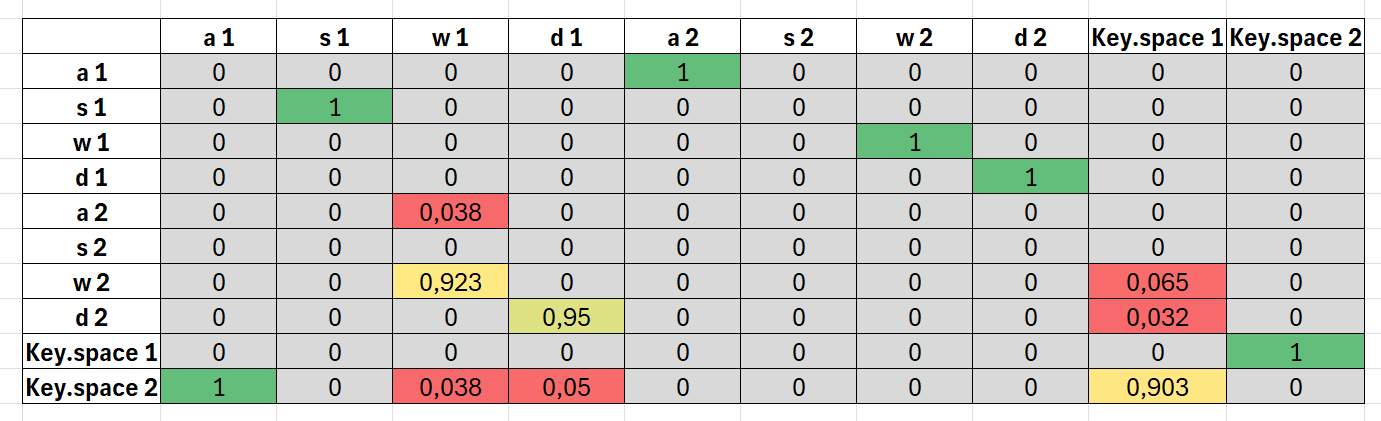Click the green 1 in row w 1
Viewport: 1381px width, 421px height.
pyautogui.click(x=914, y=142)
